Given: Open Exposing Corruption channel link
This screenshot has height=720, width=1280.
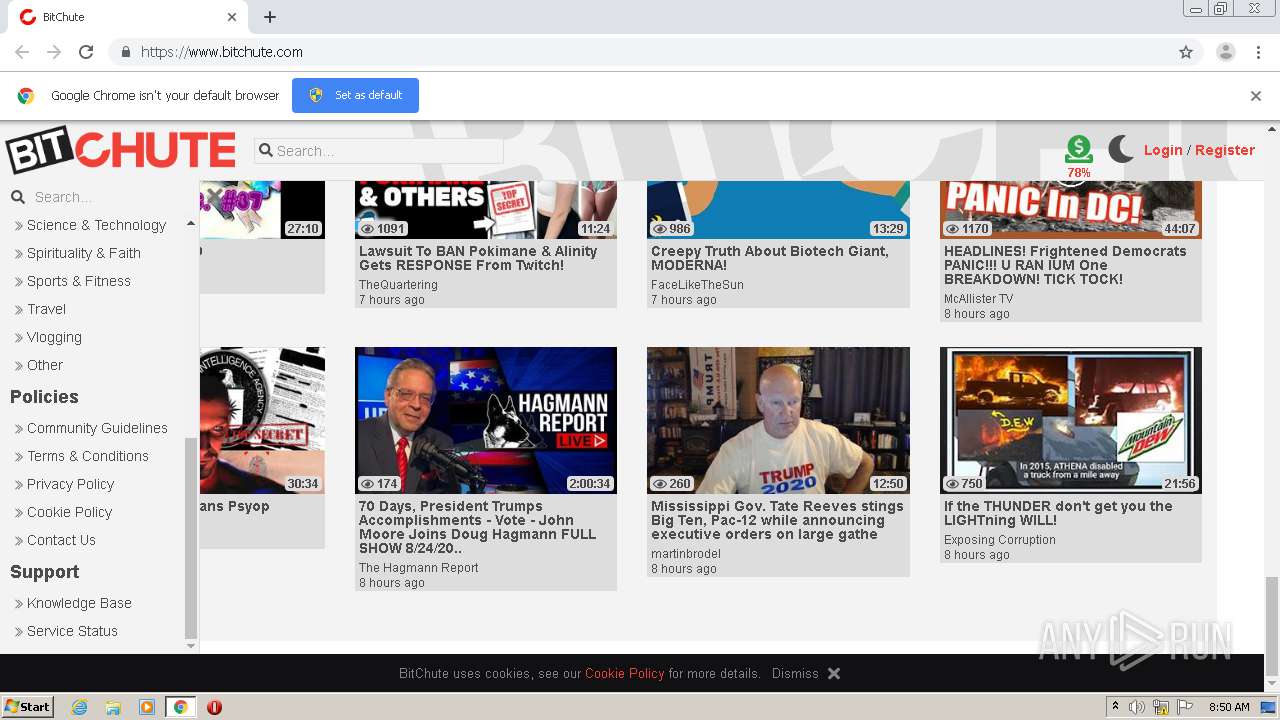Looking at the screenshot, I should (x=1000, y=540).
